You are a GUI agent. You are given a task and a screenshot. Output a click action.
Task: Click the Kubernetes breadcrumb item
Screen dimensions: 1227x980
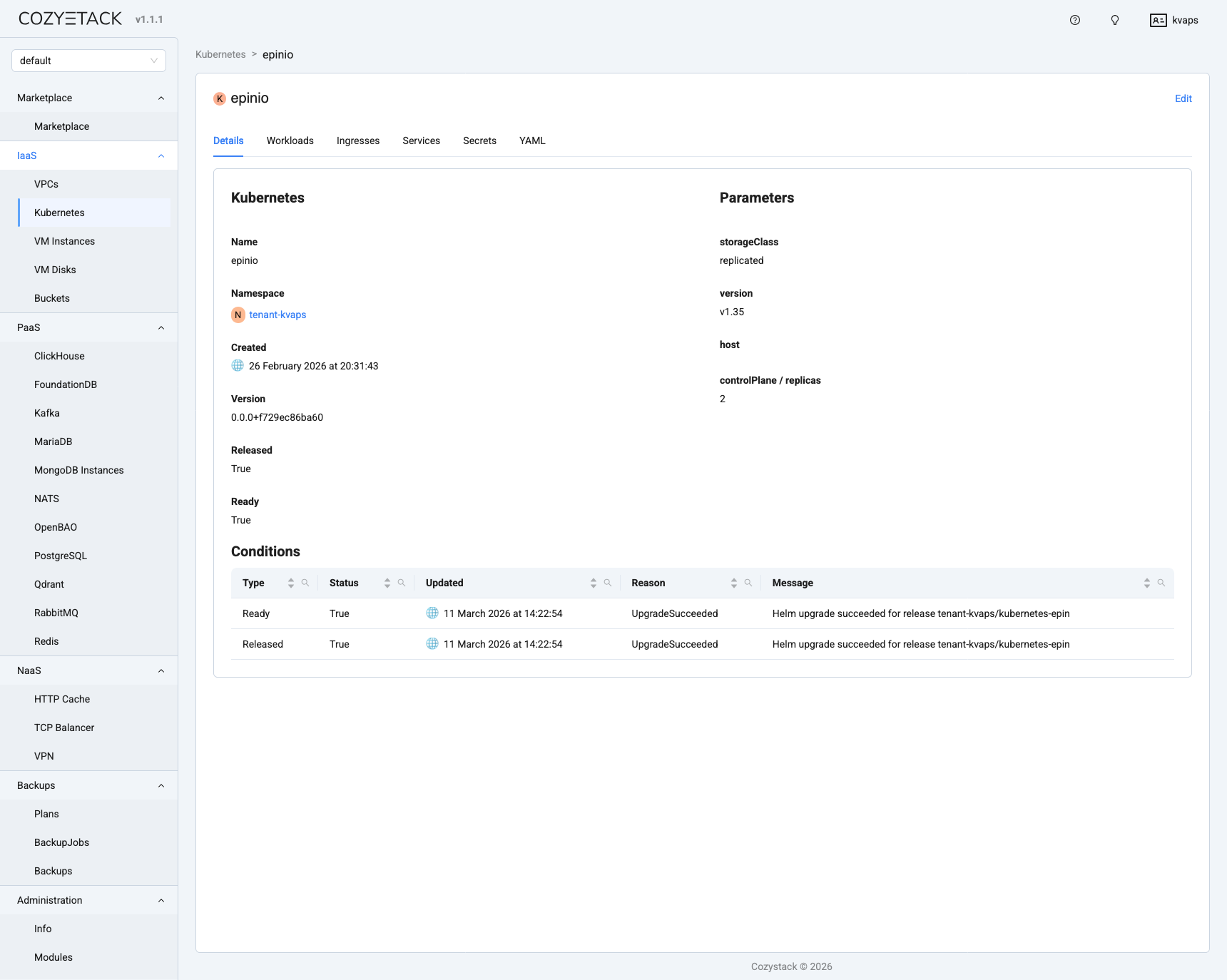pyautogui.click(x=220, y=54)
